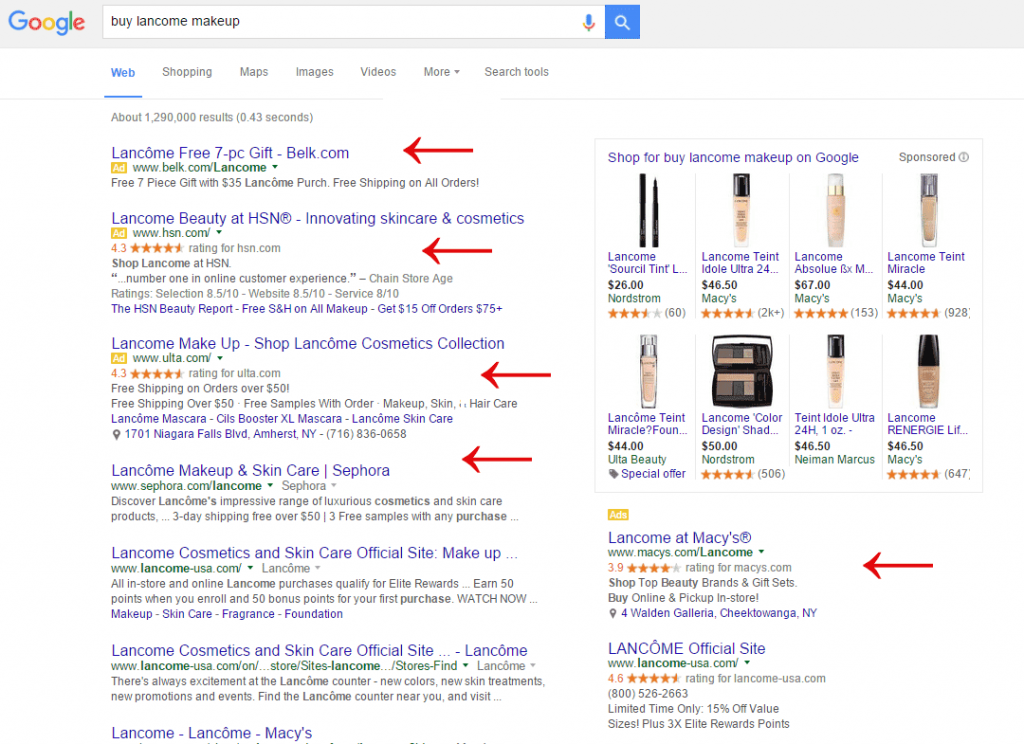The width and height of the screenshot is (1024, 744).
Task: Click 4 Walden Galleria, Cheektowaga, NY address
Action: [x=718, y=613]
